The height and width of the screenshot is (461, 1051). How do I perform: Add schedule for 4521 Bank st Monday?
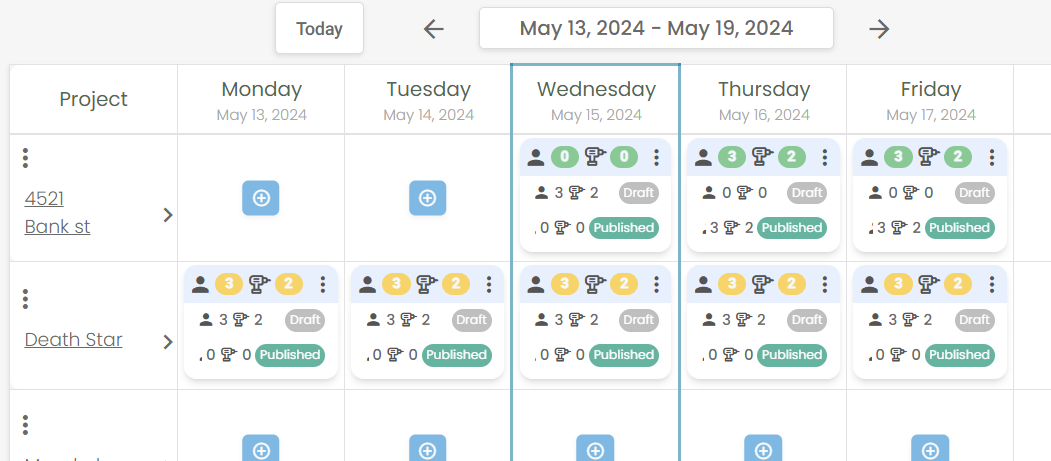[x=261, y=198]
